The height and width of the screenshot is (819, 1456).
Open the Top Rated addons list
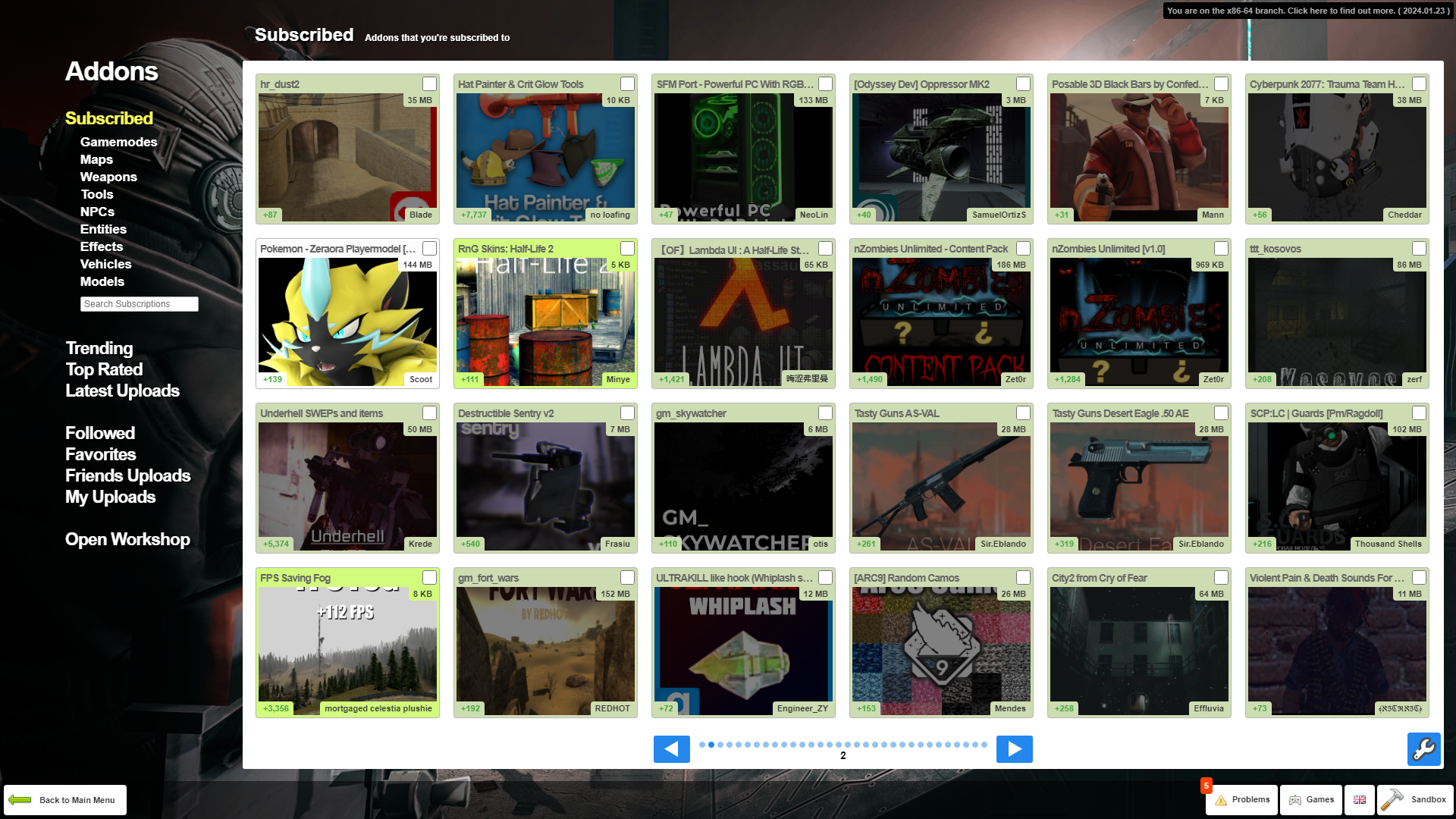tap(104, 369)
